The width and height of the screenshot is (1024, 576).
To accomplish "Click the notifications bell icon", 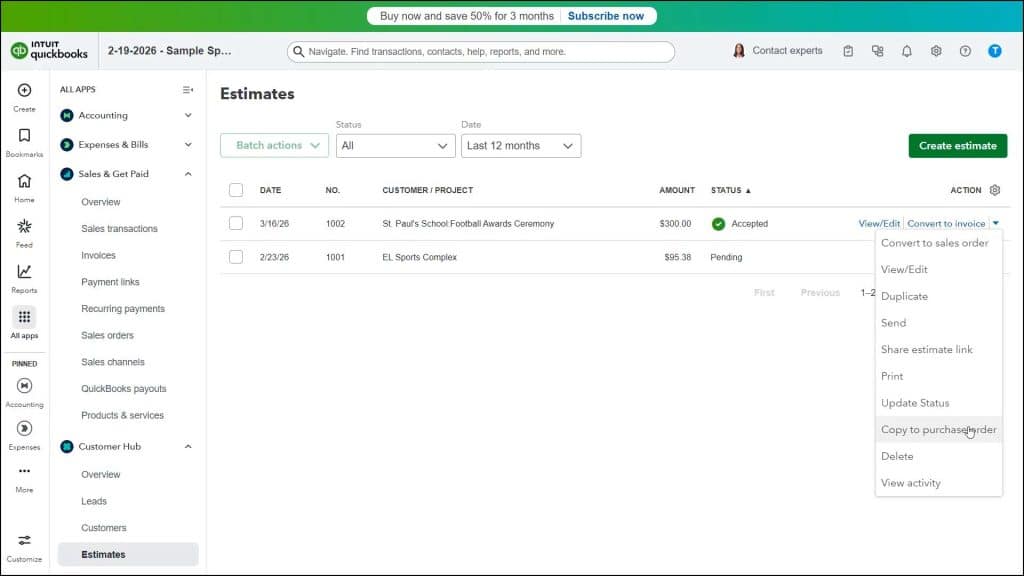I will click(x=905, y=50).
